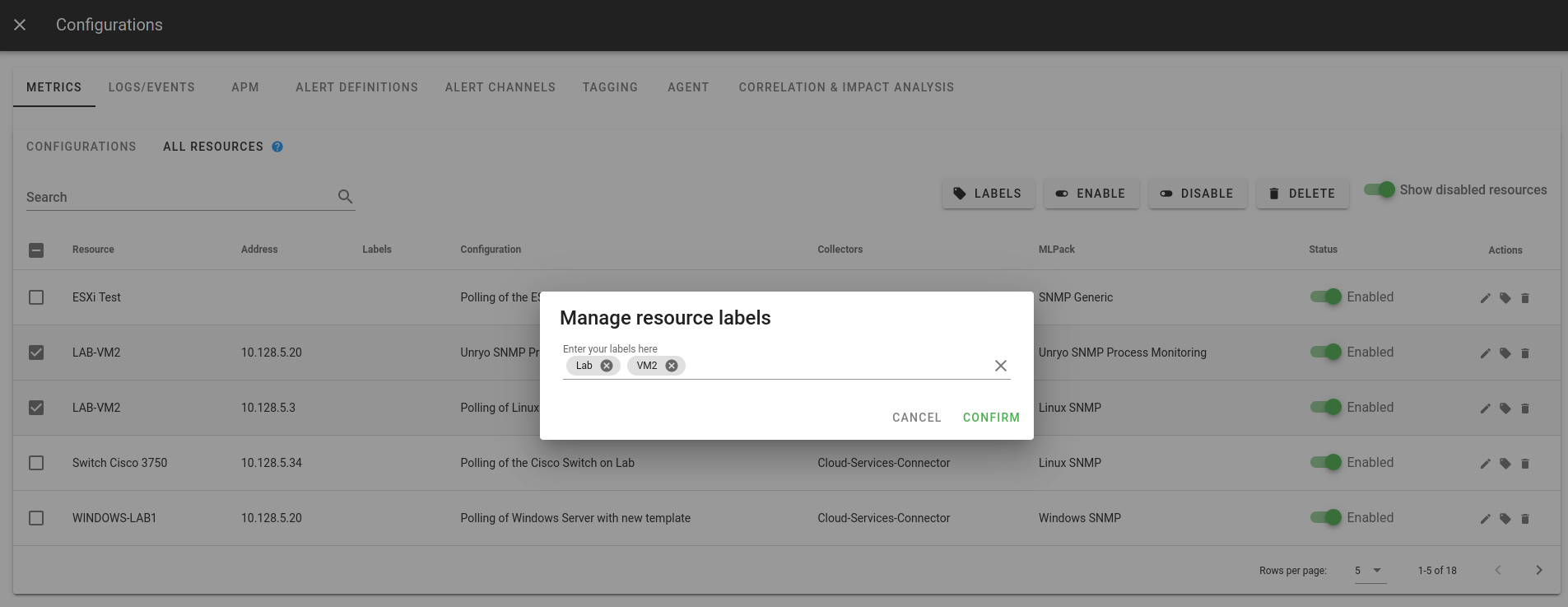Screen dimensions: 1568x607
Task: Delete LAB-VM2 at 10.128.5.20
Action: tap(1525, 353)
